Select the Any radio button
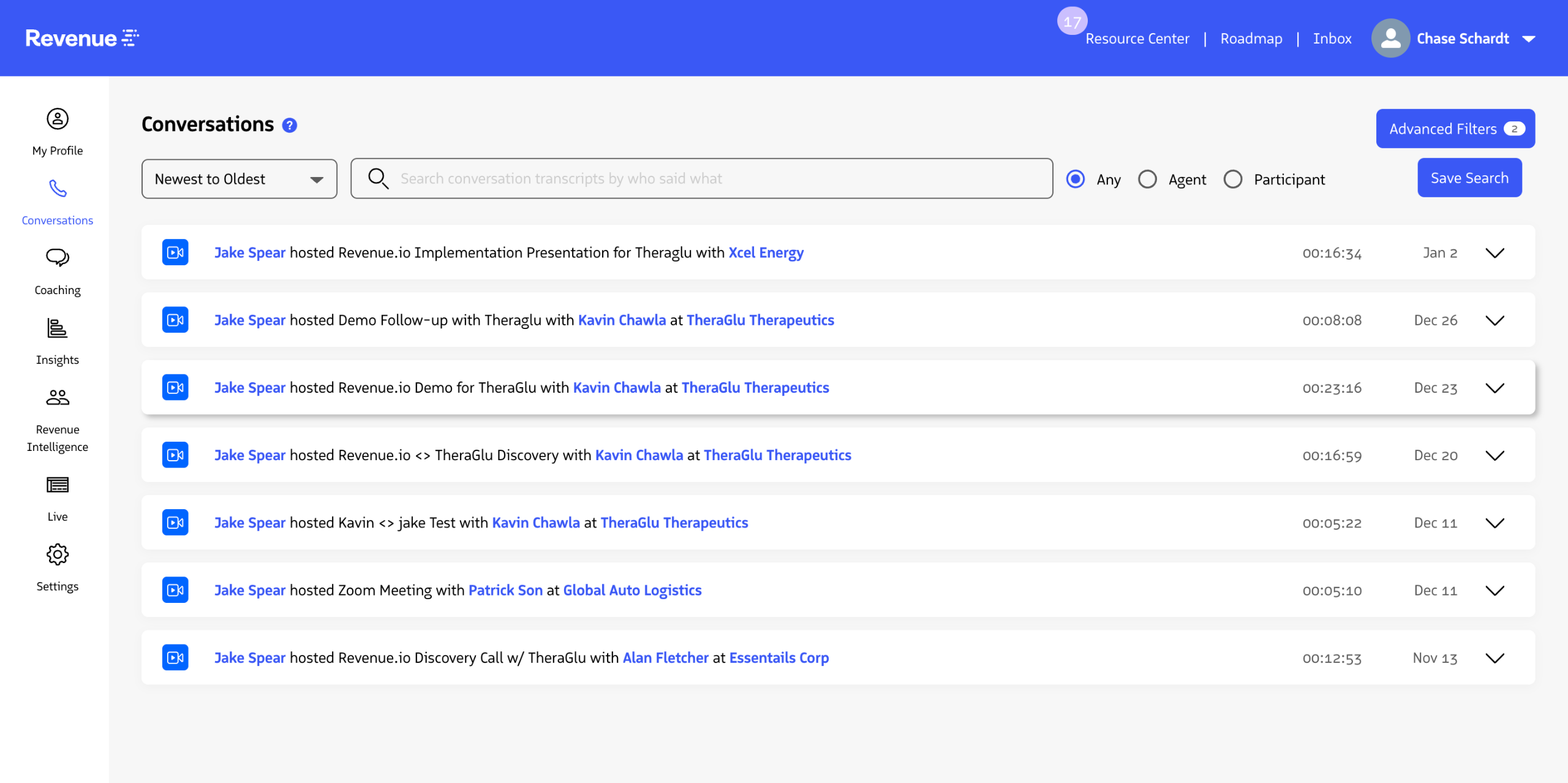The width and height of the screenshot is (1568, 783). click(1076, 179)
